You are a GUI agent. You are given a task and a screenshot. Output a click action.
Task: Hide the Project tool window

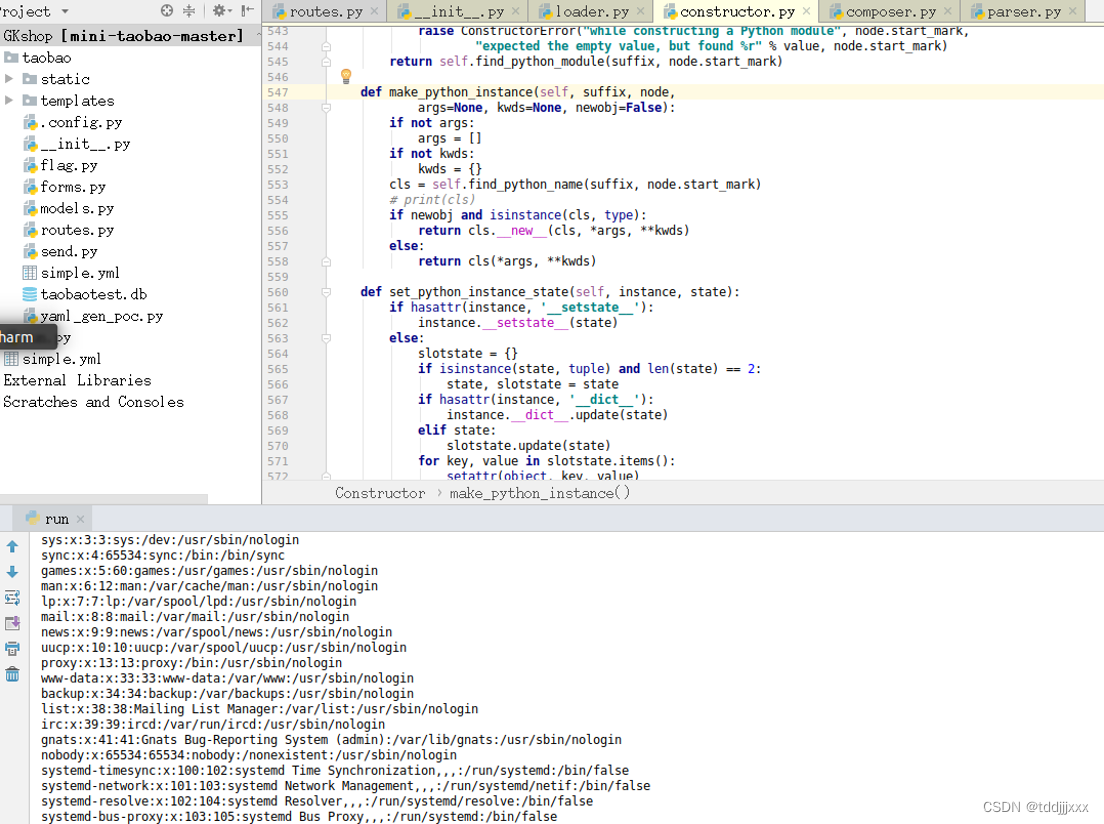tap(248, 11)
